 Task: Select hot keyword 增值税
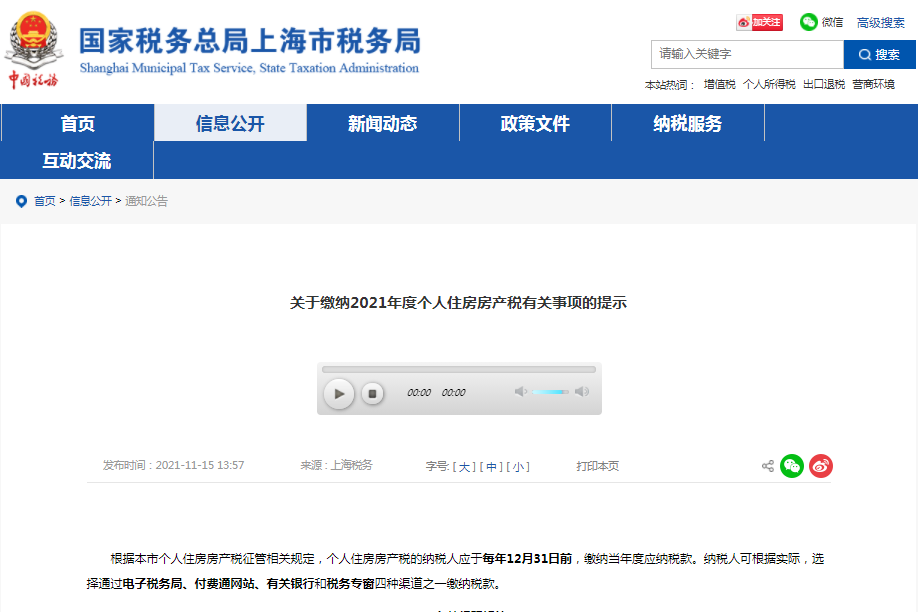[x=720, y=84]
